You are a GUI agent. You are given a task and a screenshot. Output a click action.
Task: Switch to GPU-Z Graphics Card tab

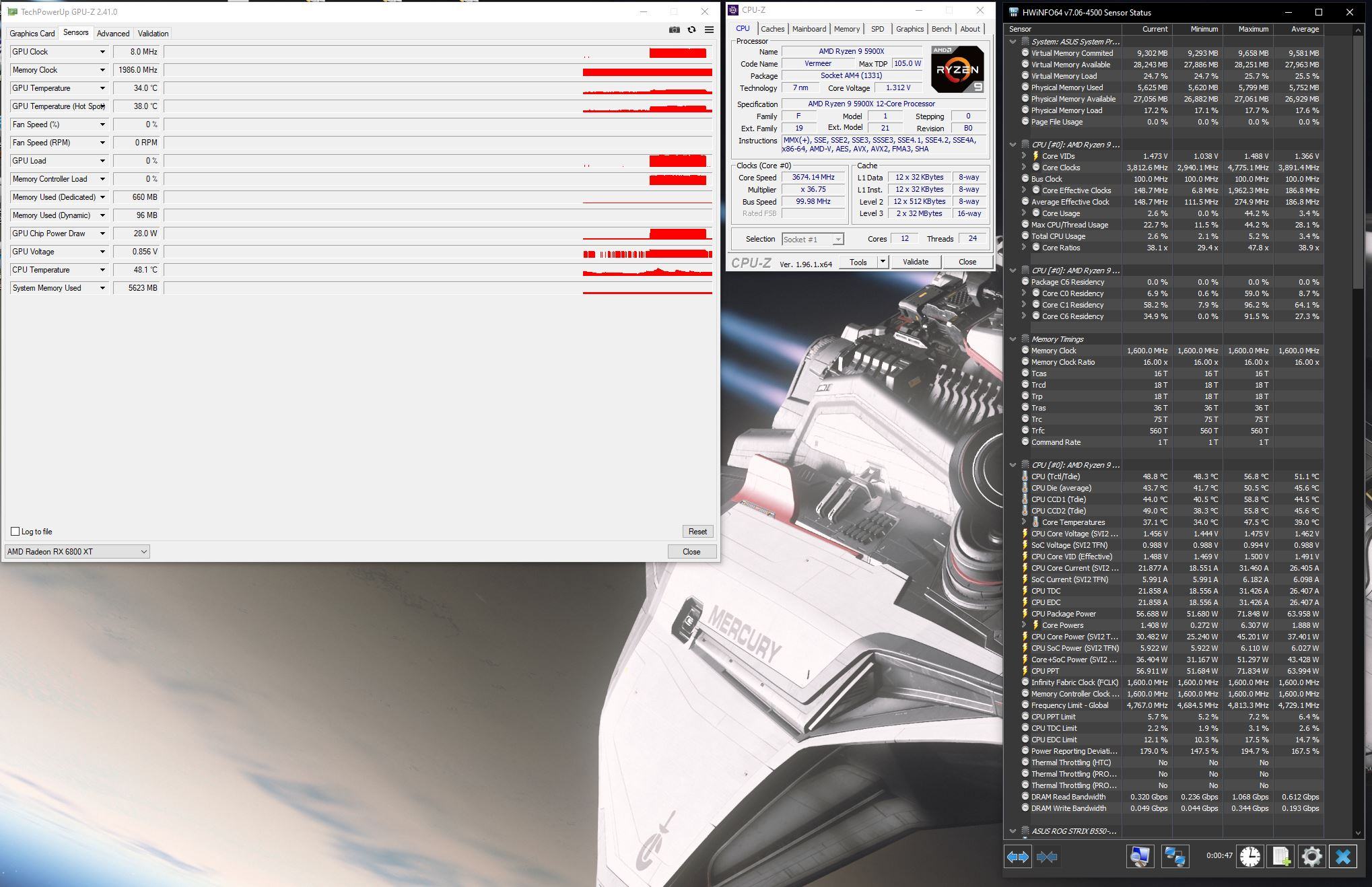32,34
